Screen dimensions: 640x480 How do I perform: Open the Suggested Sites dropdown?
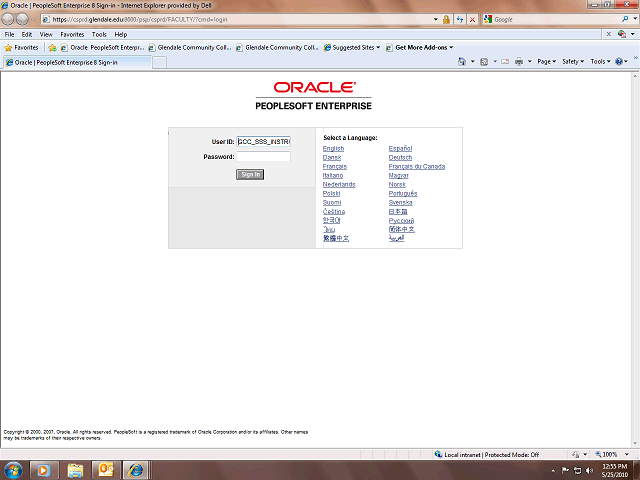point(352,47)
